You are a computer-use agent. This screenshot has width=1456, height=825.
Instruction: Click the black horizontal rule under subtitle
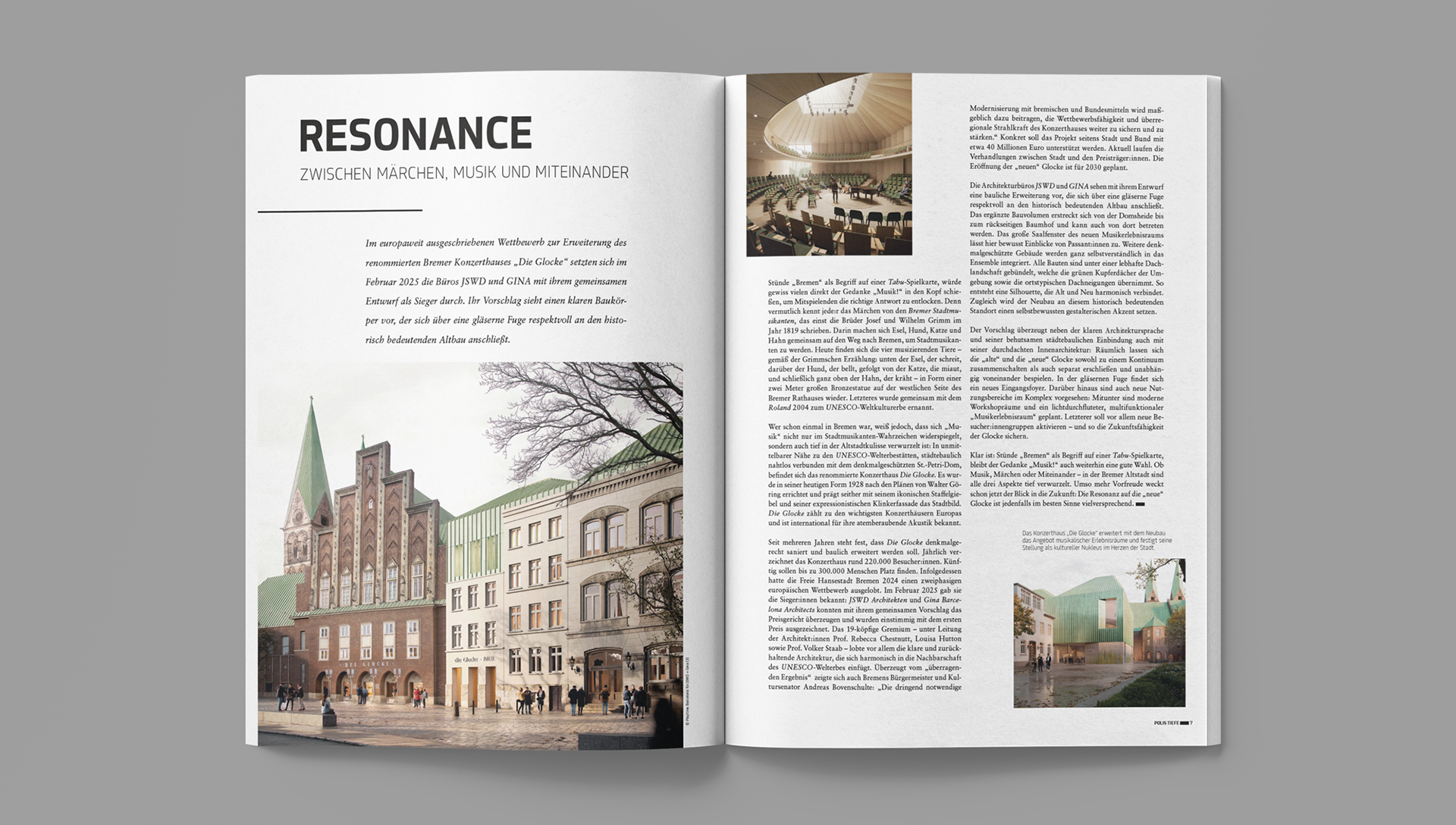click(340, 211)
